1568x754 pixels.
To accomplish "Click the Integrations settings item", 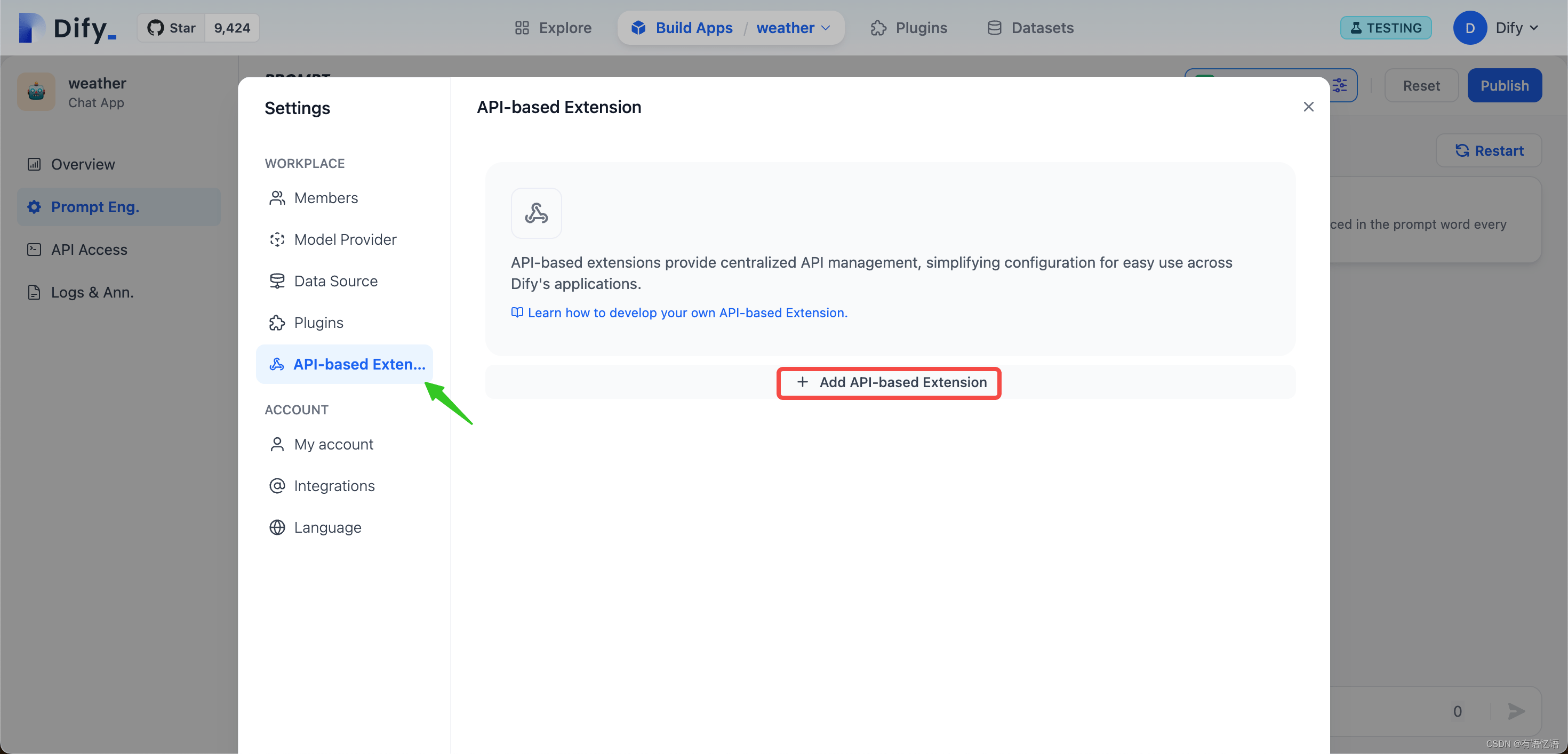I will coord(335,485).
